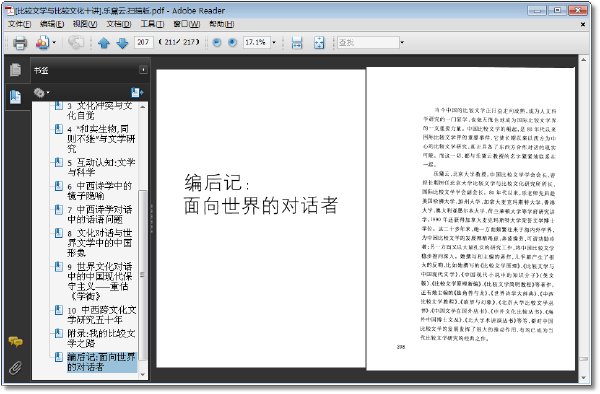Close the document with menu bar X

(583, 24)
